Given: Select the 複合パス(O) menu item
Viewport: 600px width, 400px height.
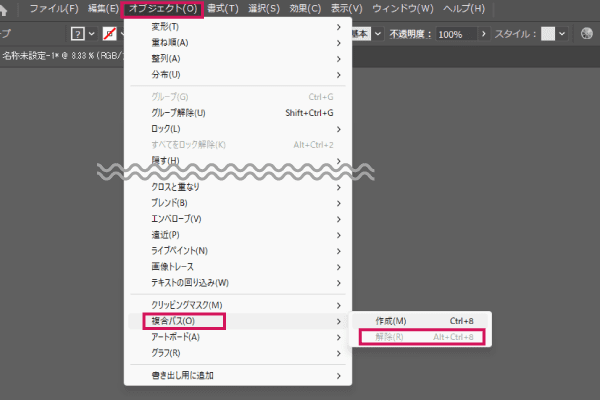Looking at the screenshot, I should pos(238,321).
